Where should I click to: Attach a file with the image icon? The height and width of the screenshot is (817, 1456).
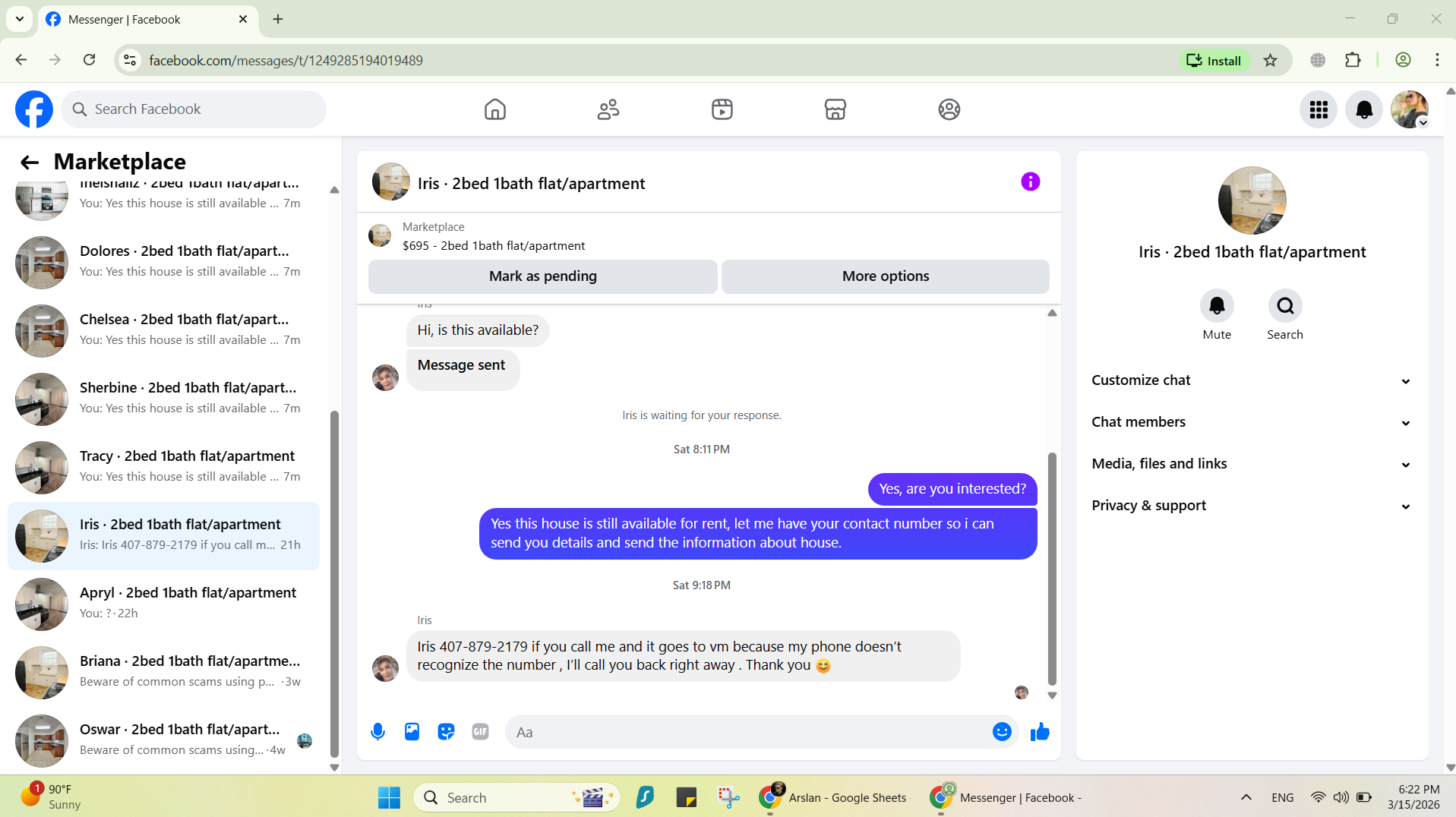(x=412, y=732)
